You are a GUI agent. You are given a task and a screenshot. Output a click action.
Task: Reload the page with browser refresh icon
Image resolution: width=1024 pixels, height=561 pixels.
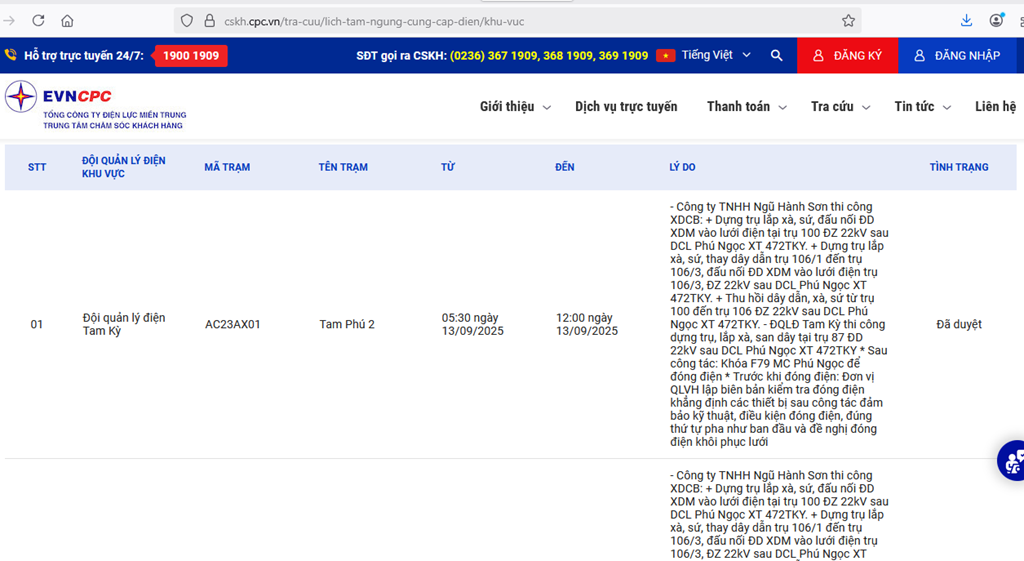pos(39,21)
